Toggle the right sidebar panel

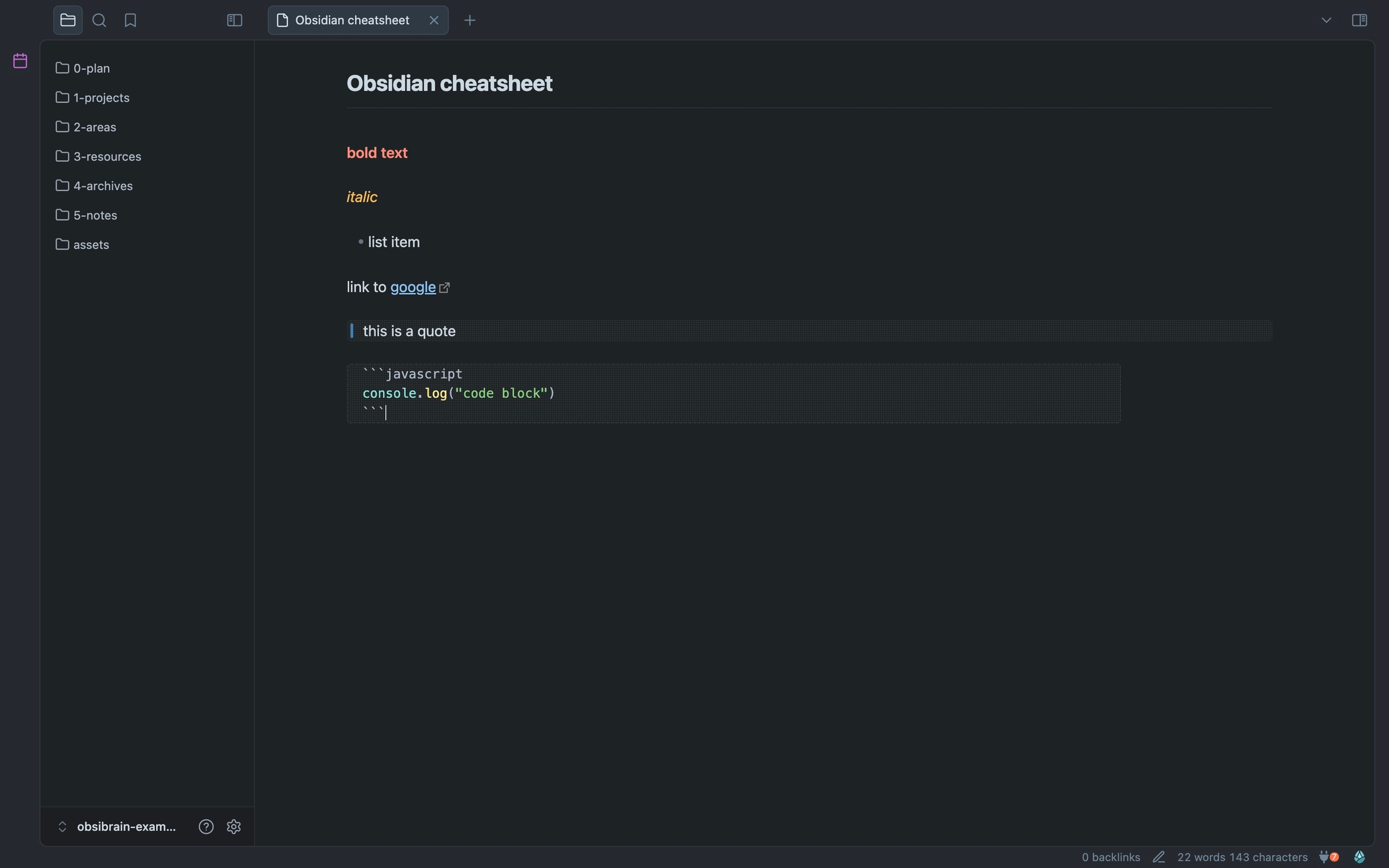click(x=1359, y=20)
